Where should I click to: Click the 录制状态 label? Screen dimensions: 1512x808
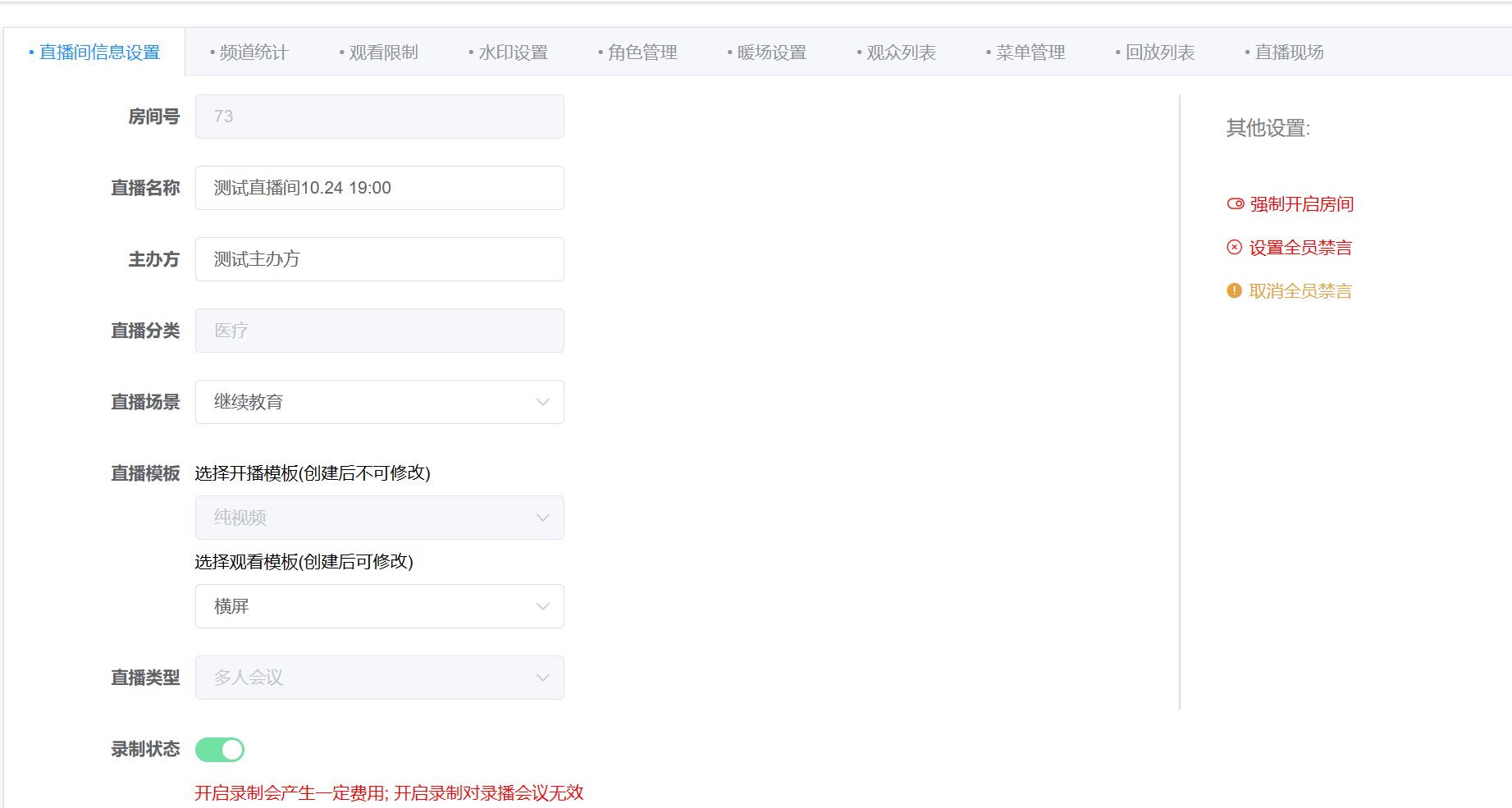point(145,750)
